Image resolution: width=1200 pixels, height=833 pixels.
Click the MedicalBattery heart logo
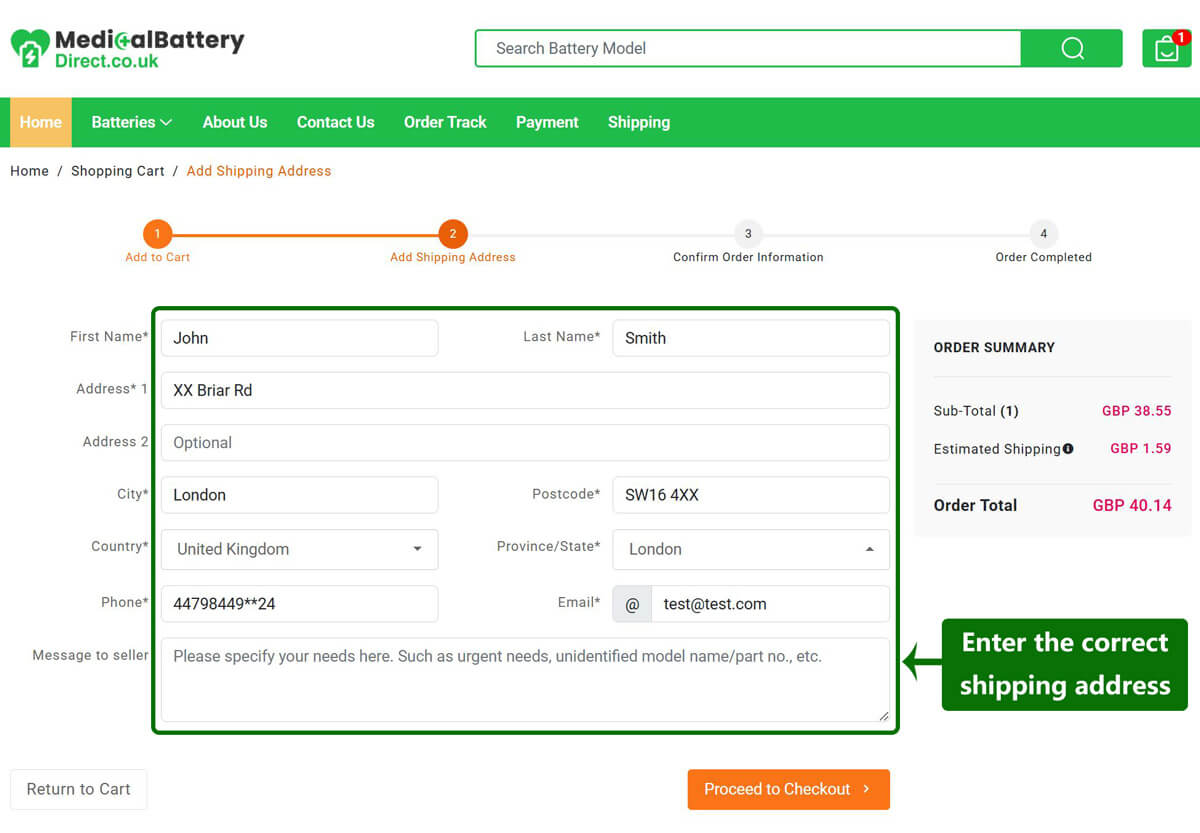coord(28,47)
